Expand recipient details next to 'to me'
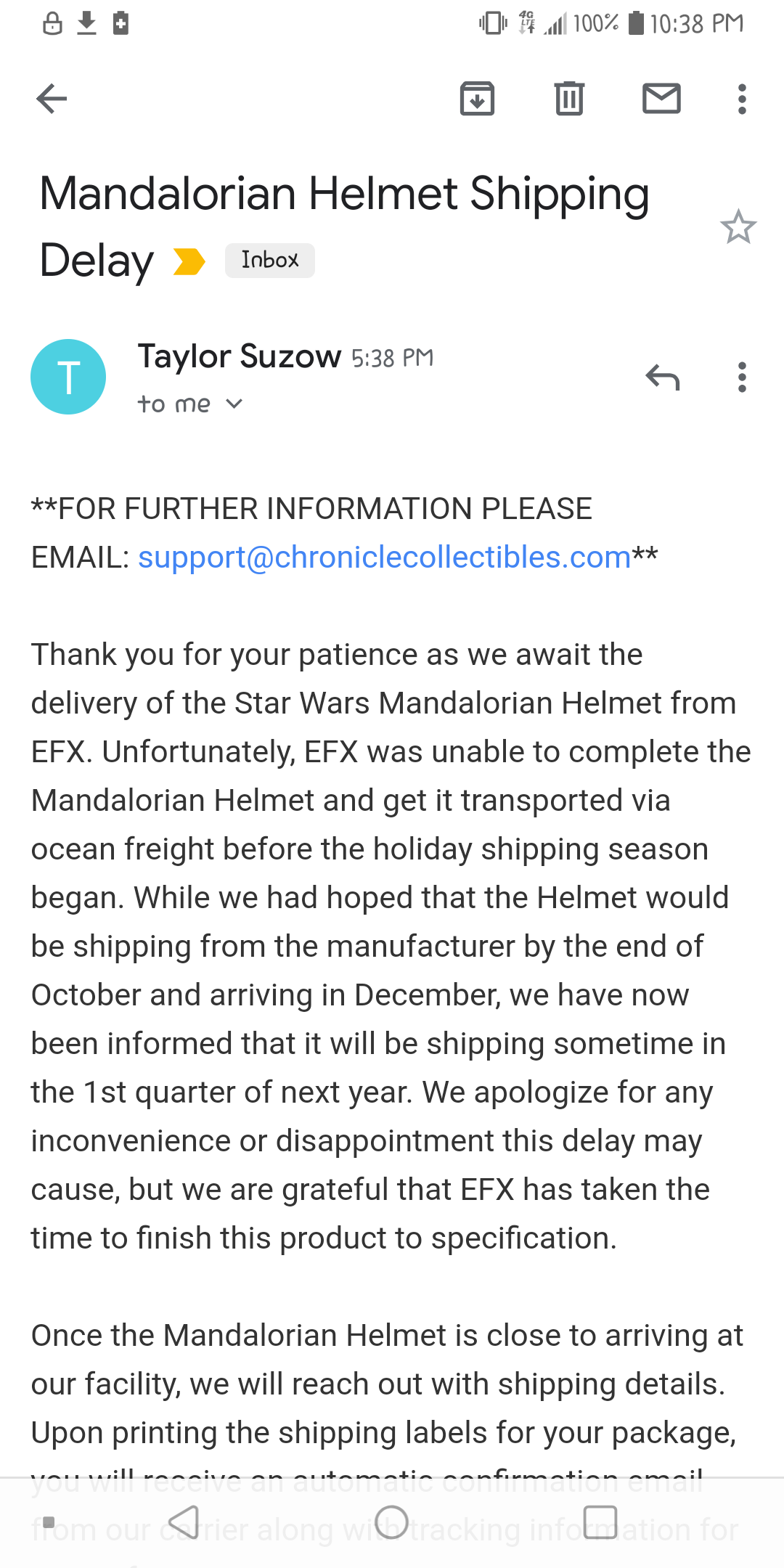784x1568 pixels. click(234, 404)
